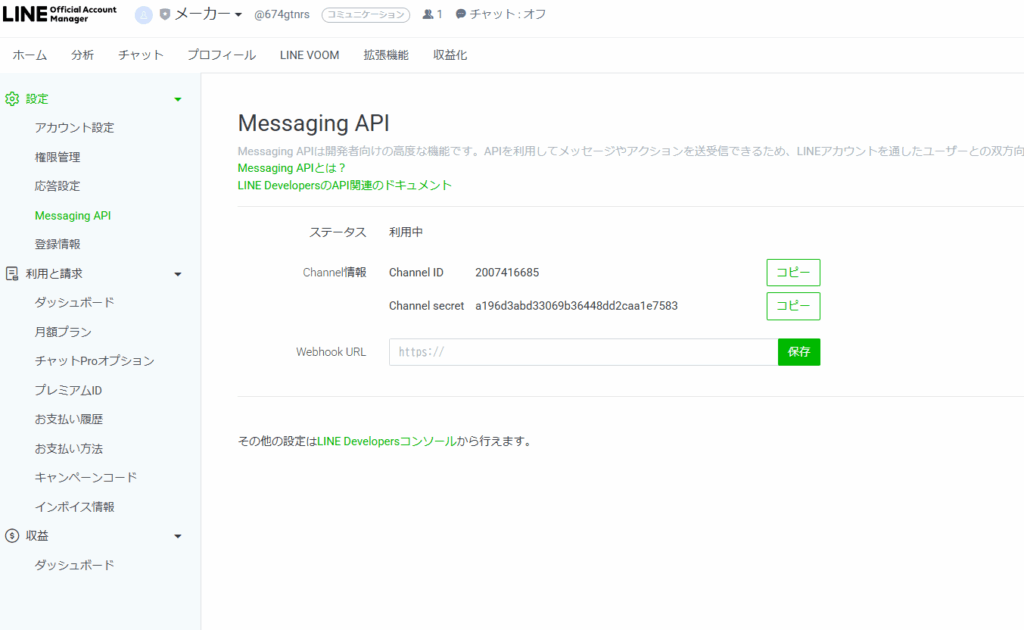Copy the Channel ID
This screenshot has height=630, width=1024.
pyautogui.click(x=793, y=272)
